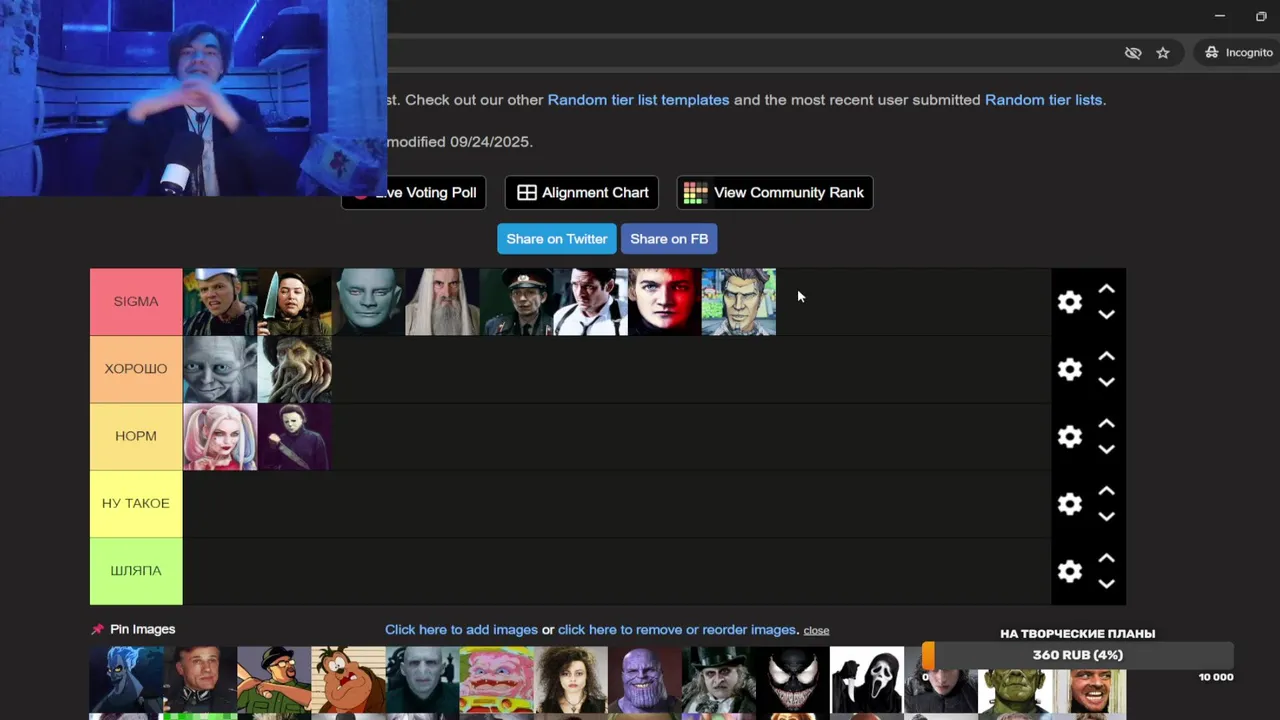Move НУ ТАКОЕ row down with arrow
Screen dimensions: 1280x720
[1107, 516]
